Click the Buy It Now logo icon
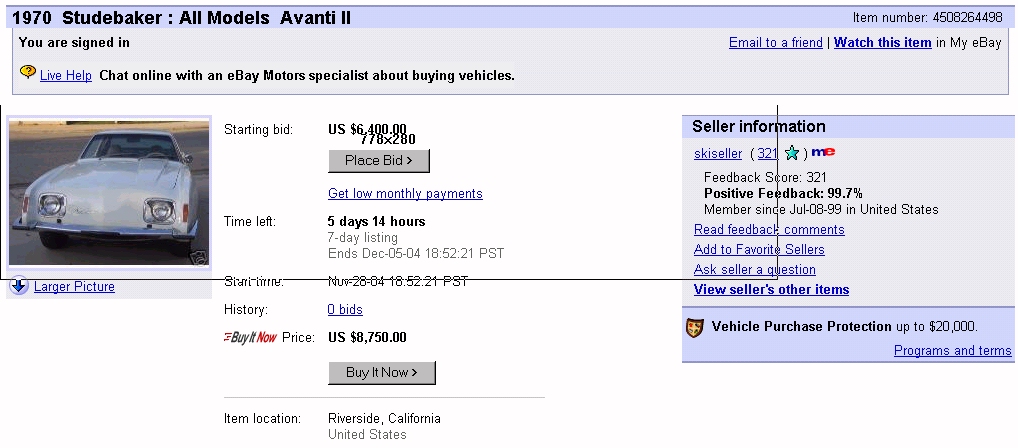1018x448 pixels. click(250, 338)
